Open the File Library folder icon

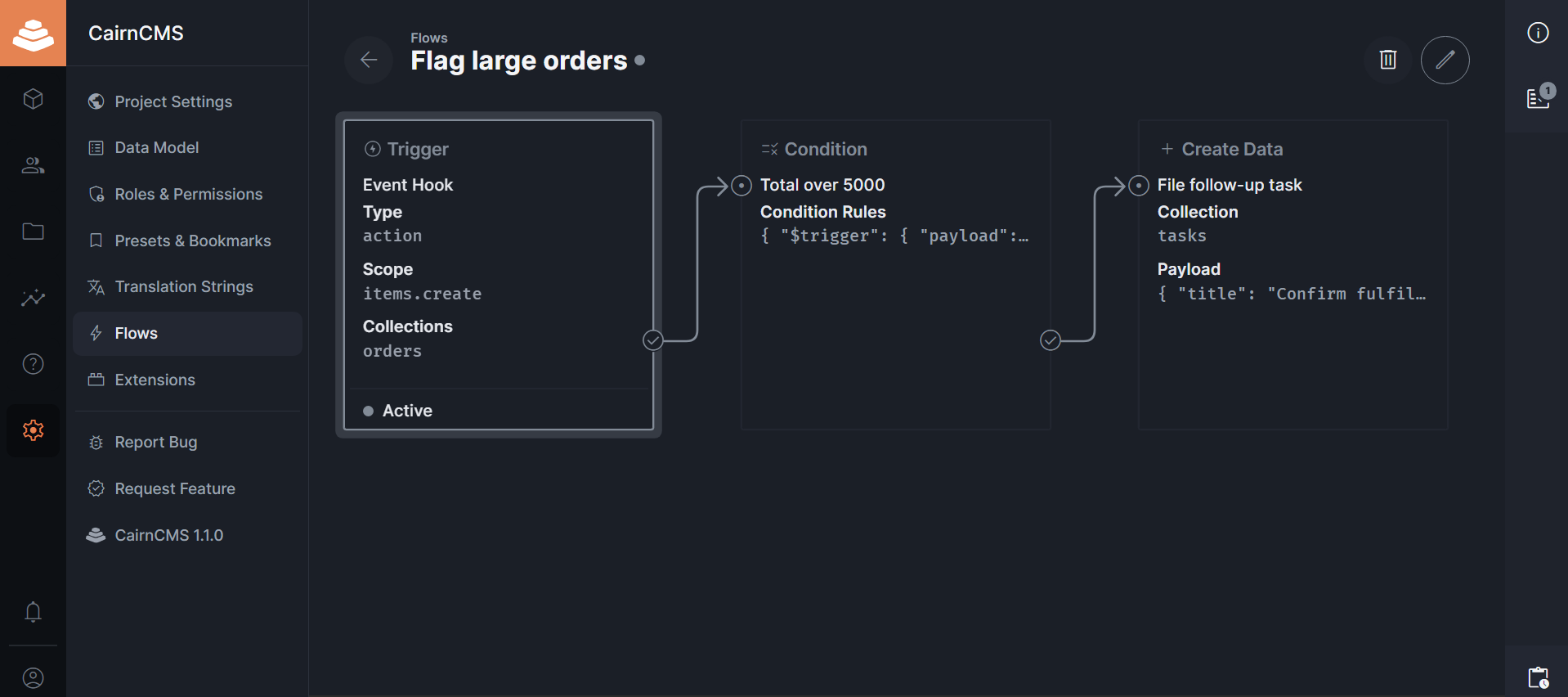(33, 232)
